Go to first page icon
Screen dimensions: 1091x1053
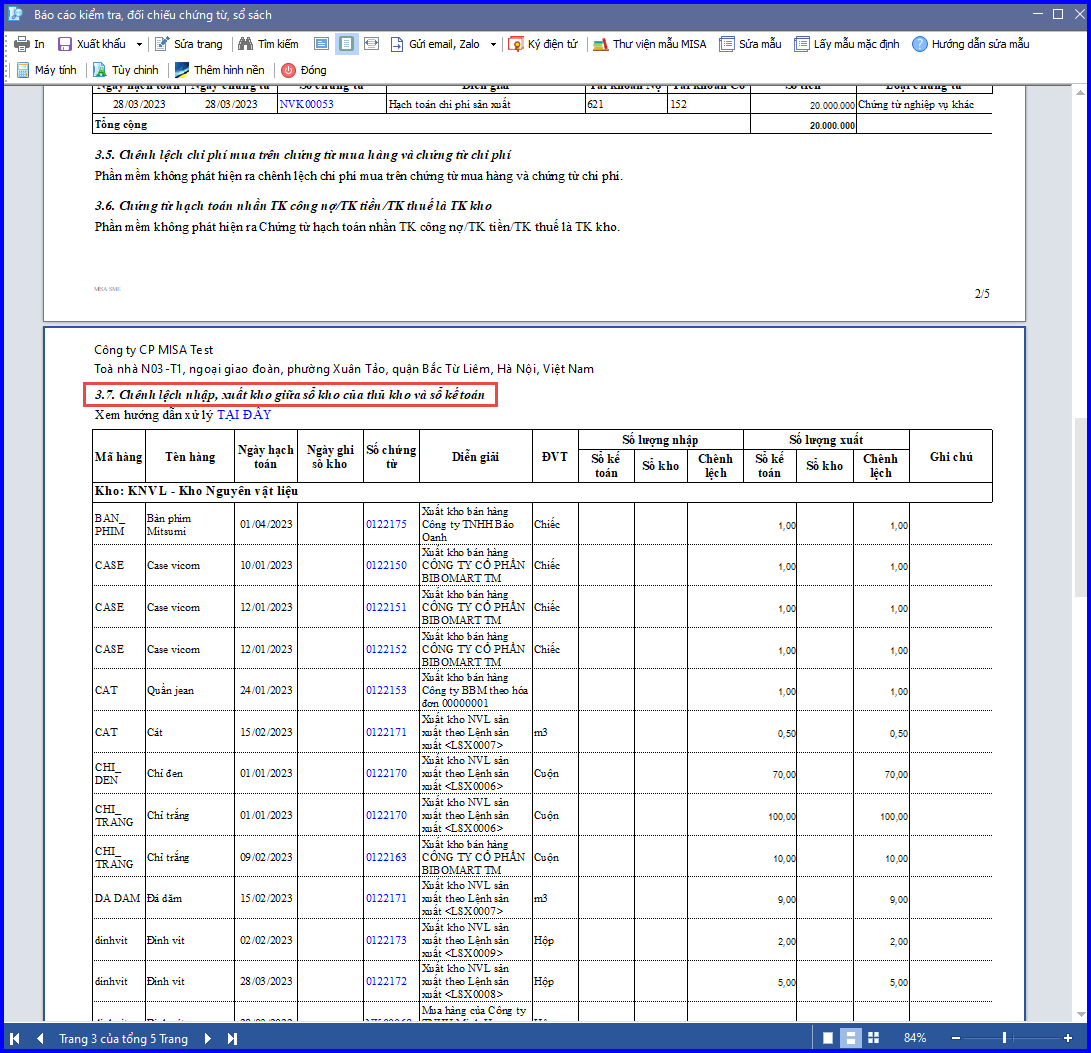pos(15,1038)
